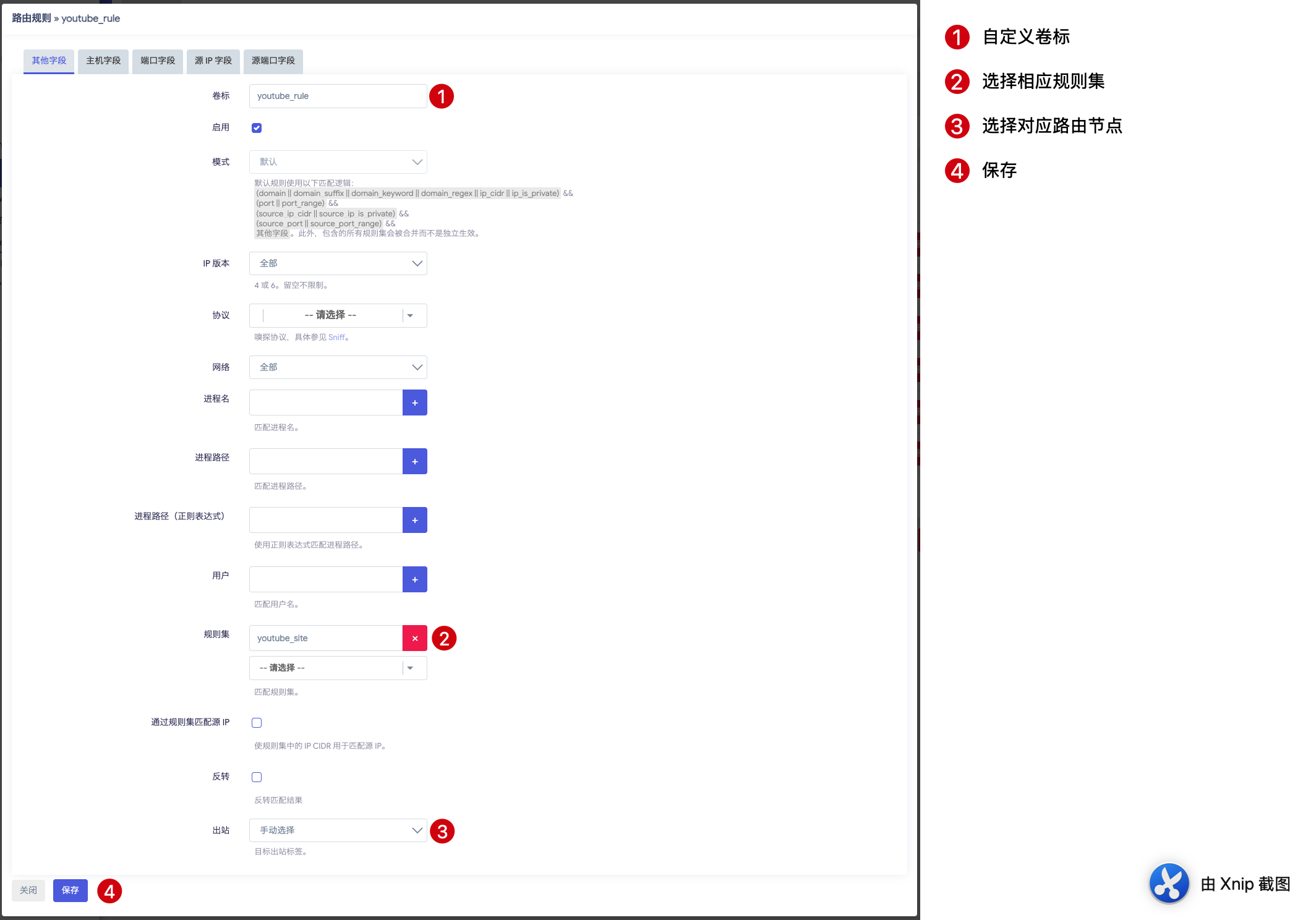Switch to the 源 IP 字段 tab

pos(213,61)
